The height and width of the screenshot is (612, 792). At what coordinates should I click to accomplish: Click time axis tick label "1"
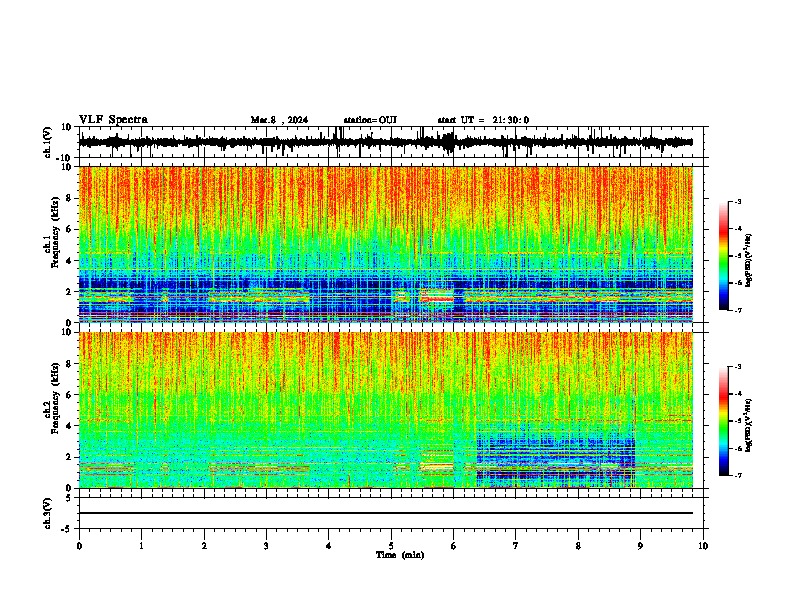pos(141,546)
